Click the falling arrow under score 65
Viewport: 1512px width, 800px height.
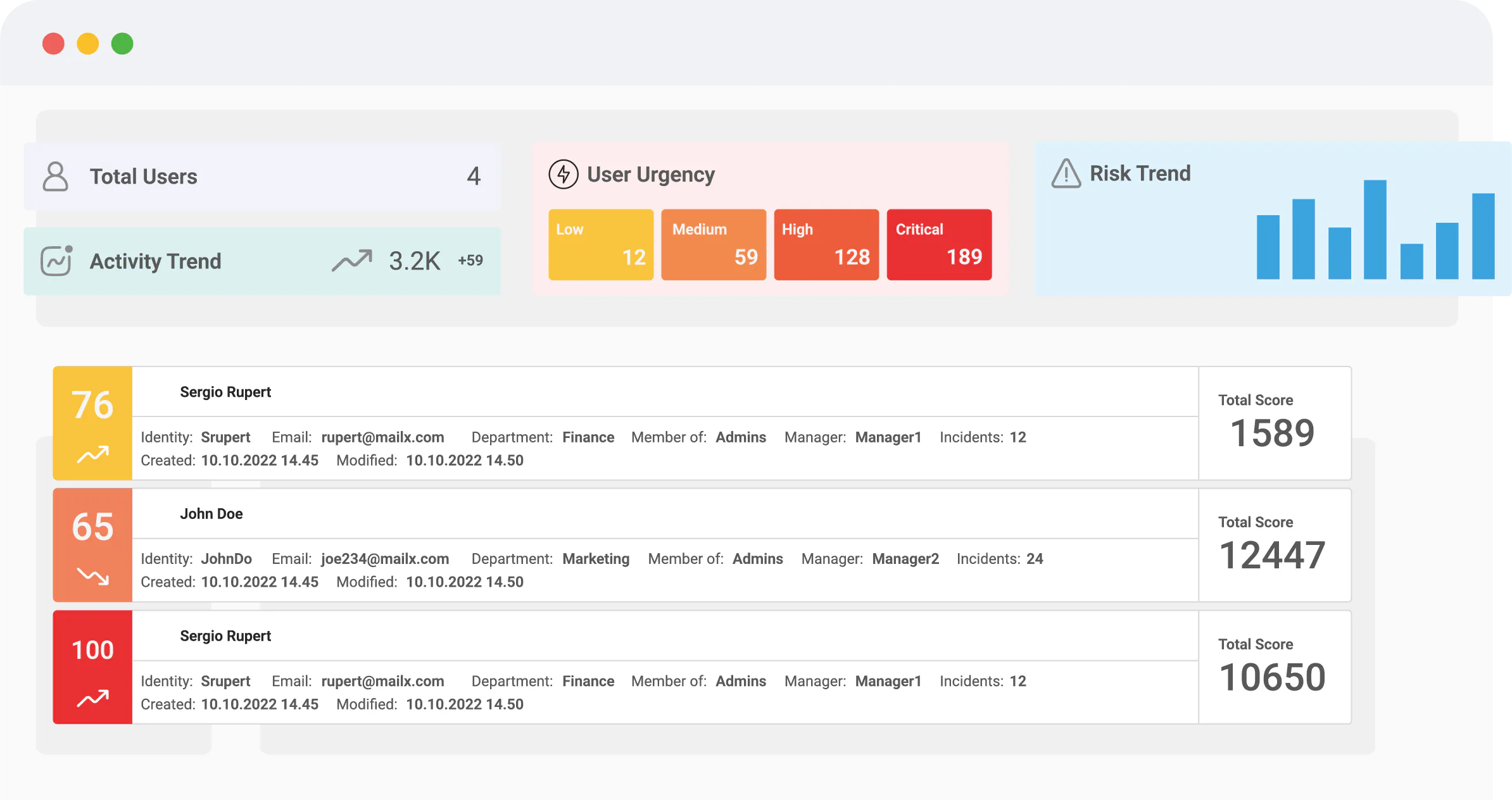(93, 575)
